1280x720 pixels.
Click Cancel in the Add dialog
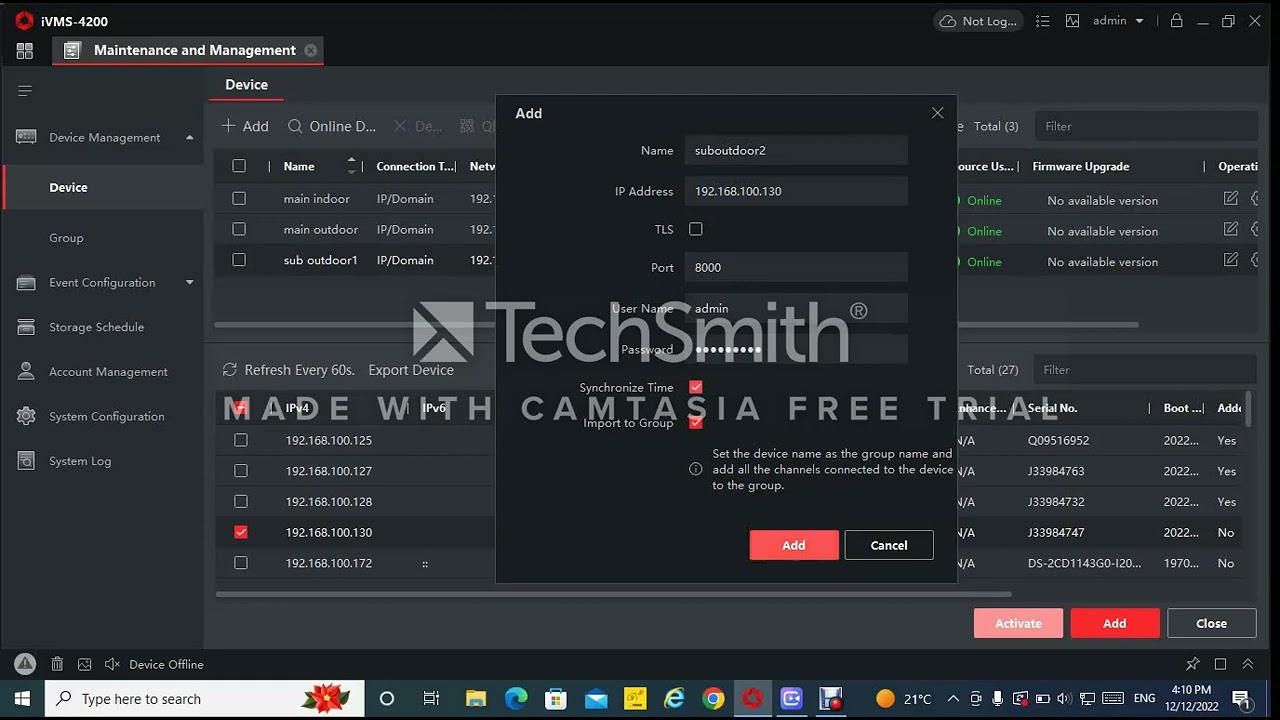point(889,545)
